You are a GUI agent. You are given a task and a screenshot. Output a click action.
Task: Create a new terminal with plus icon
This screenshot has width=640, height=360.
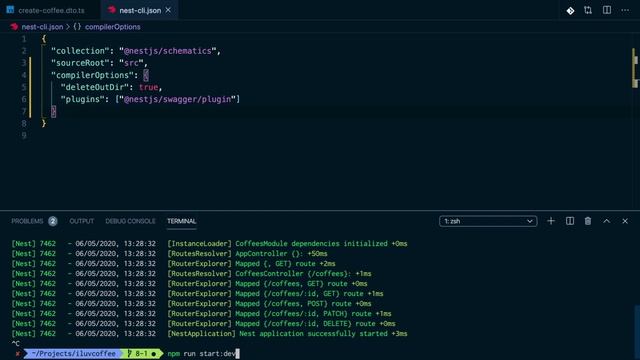[x=551, y=221]
